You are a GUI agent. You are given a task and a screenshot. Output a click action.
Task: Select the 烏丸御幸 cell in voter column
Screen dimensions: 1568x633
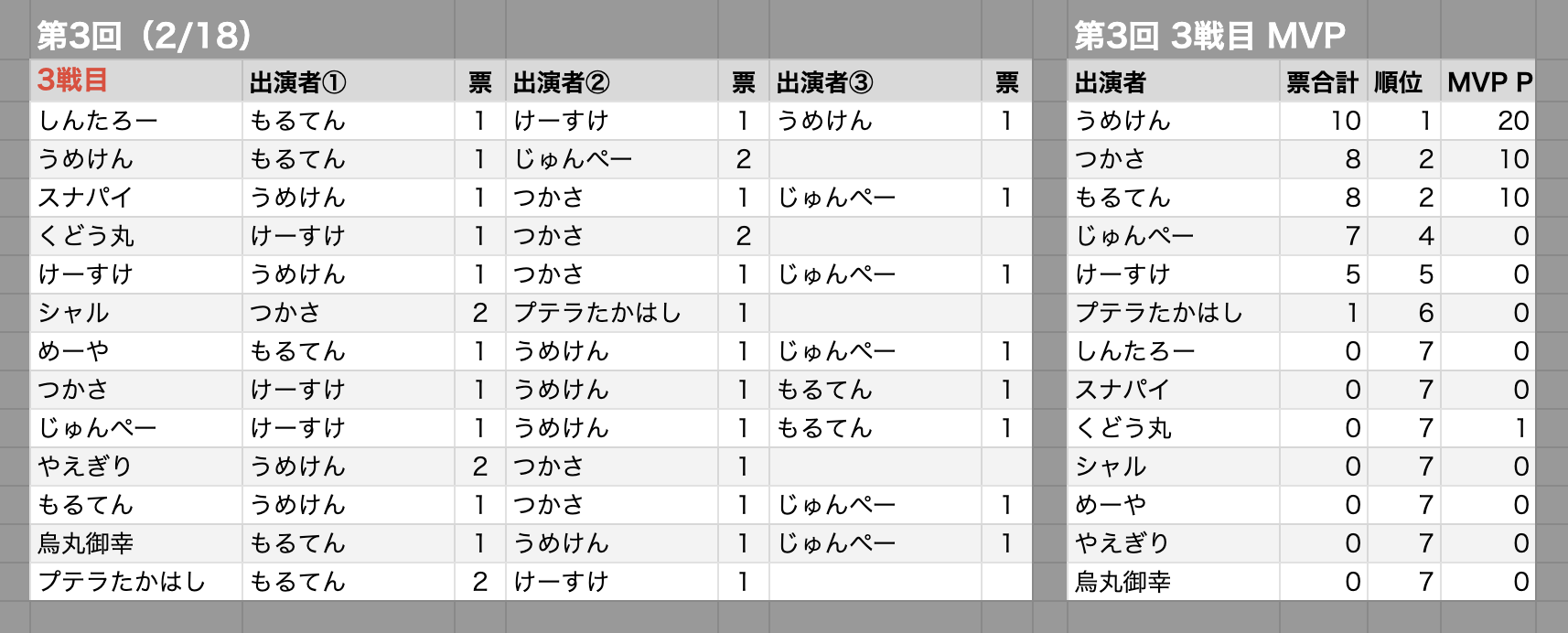point(135,542)
